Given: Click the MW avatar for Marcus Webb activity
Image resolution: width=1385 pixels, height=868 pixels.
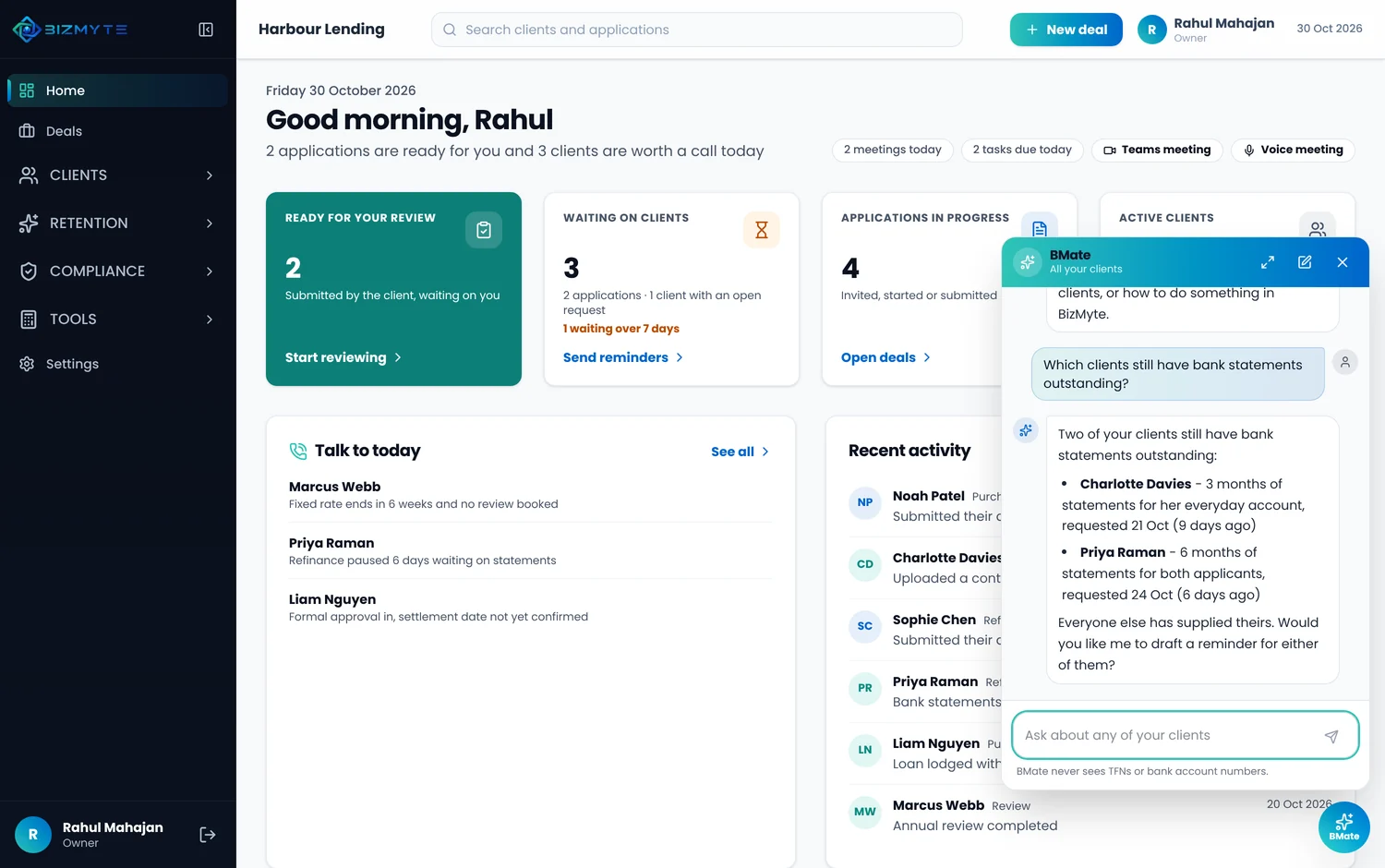Looking at the screenshot, I should pyautogui.click(x=865, y=813).
